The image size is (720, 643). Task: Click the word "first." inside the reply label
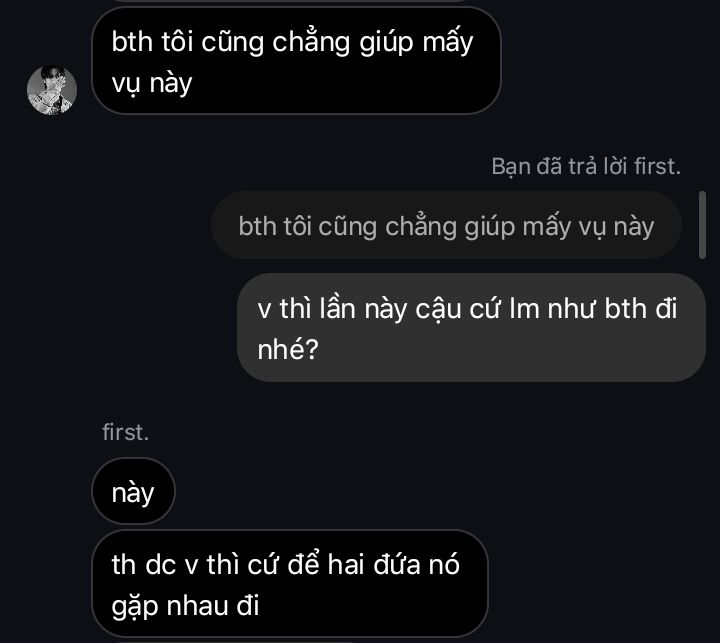click(x=657, y=166)
